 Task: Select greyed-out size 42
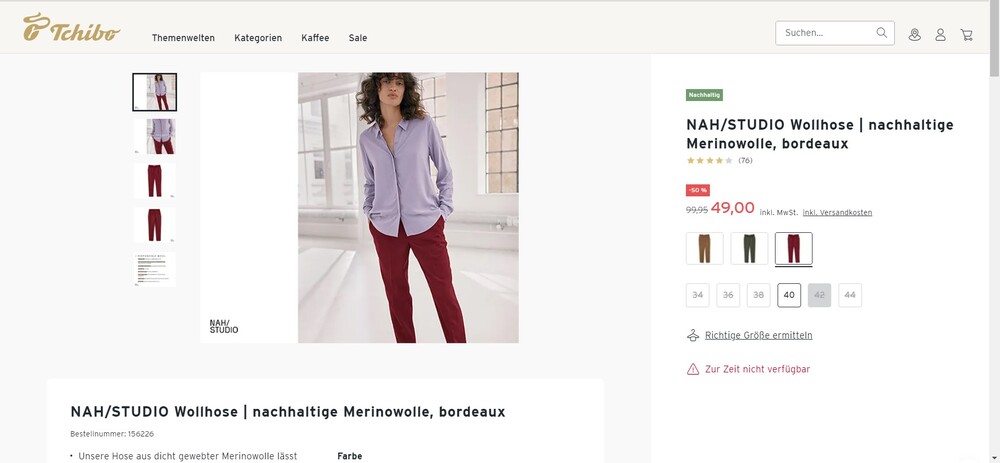(820, 295)
